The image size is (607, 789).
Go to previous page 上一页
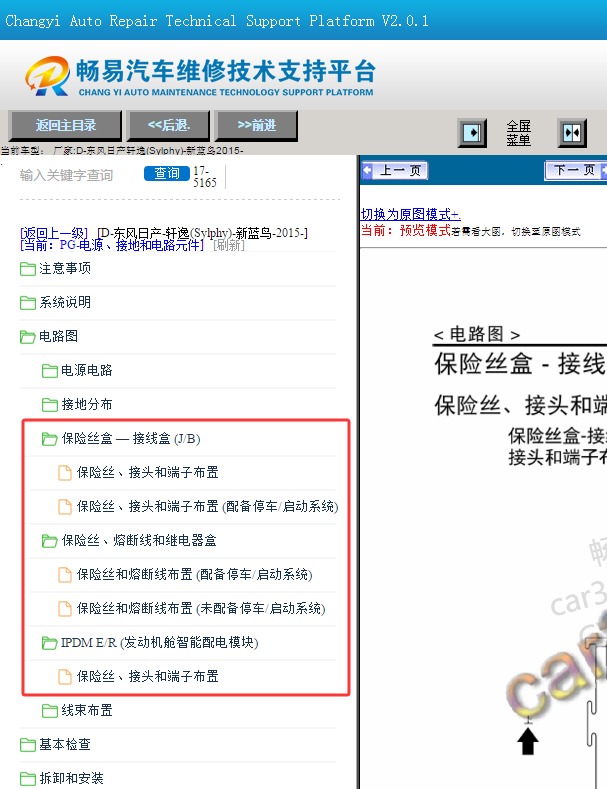[x=396, y=171]
